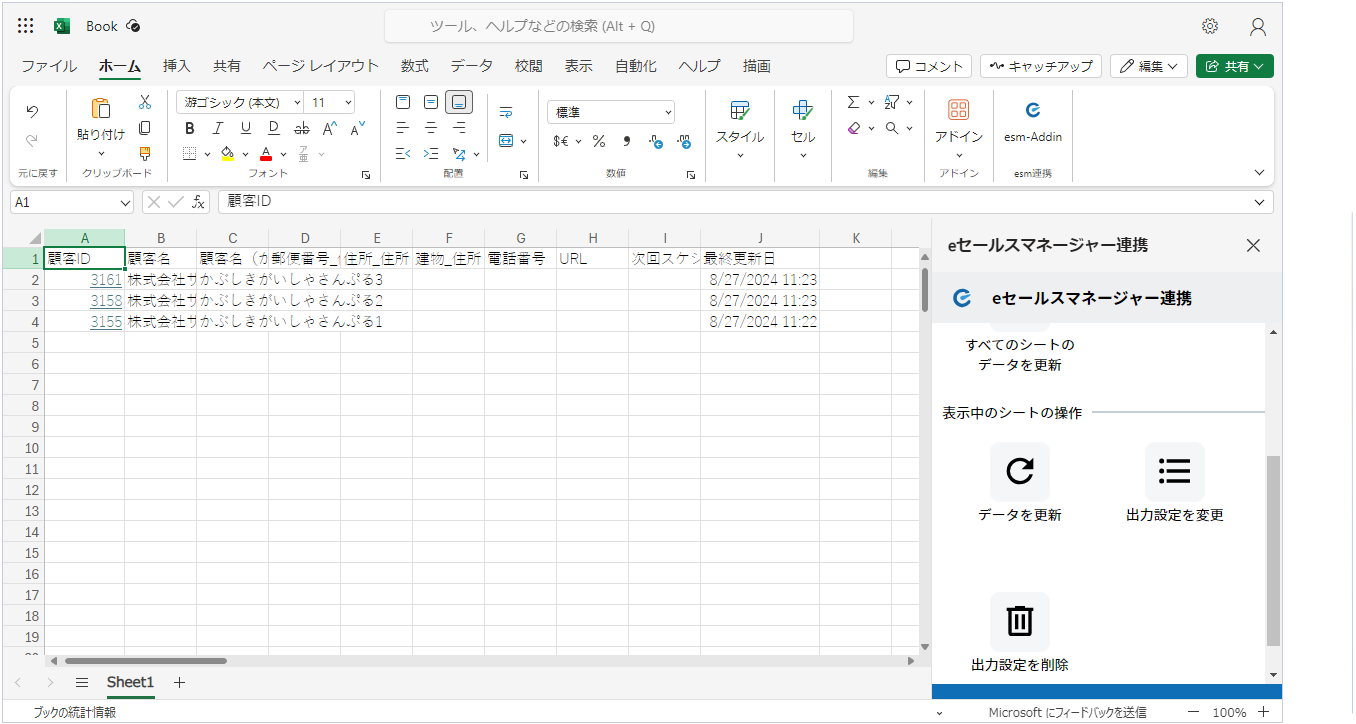The height and width of the screenshot is (724, 1356).
Task: Click the wrap text icon
Action: tap(506, 112)
